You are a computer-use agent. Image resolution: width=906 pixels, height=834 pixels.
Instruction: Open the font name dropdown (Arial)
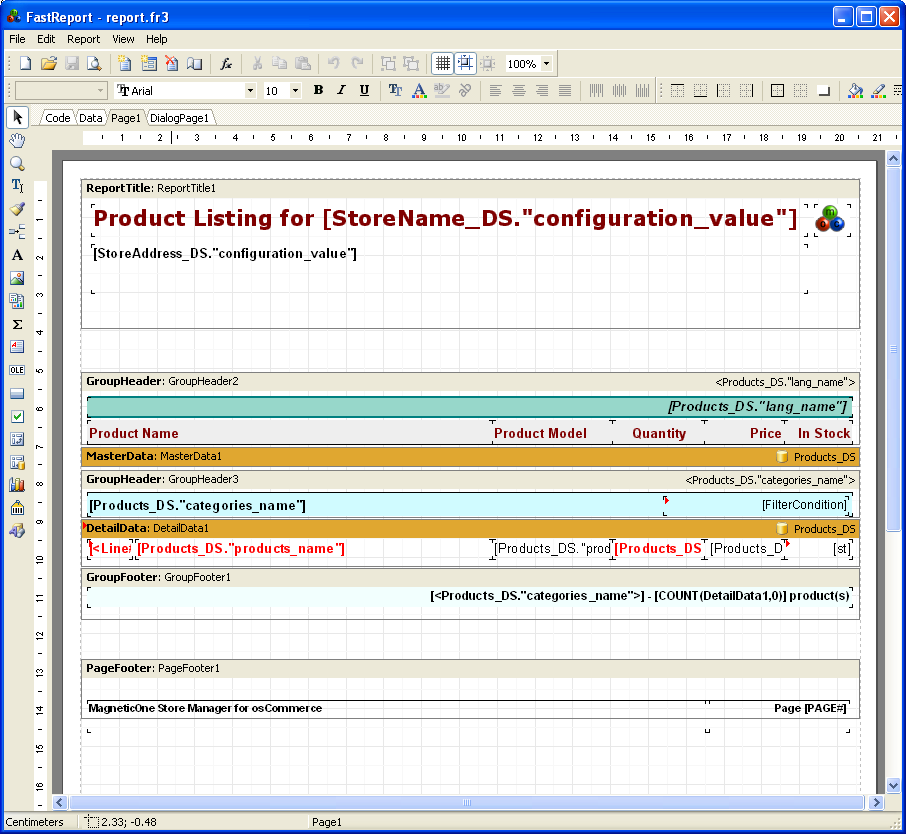(250, 91)
